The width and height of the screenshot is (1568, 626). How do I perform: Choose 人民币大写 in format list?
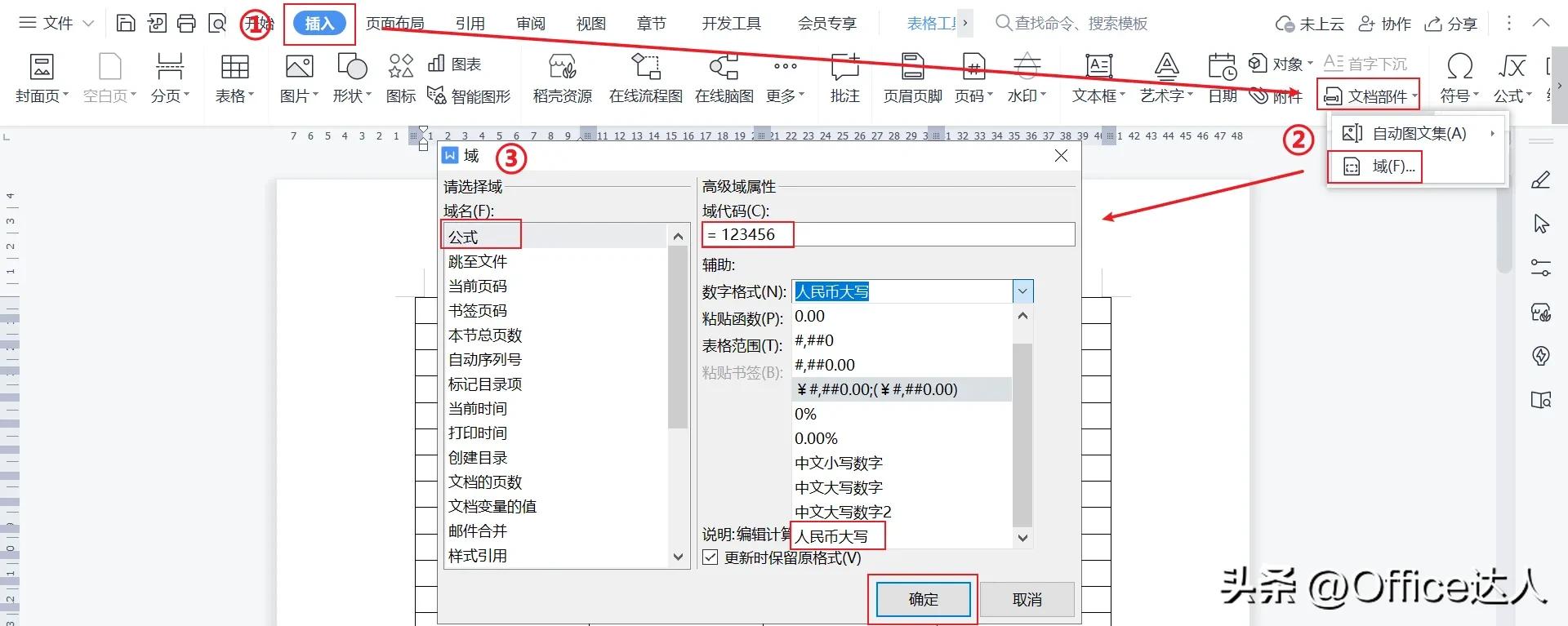click(x=902, y=536)
